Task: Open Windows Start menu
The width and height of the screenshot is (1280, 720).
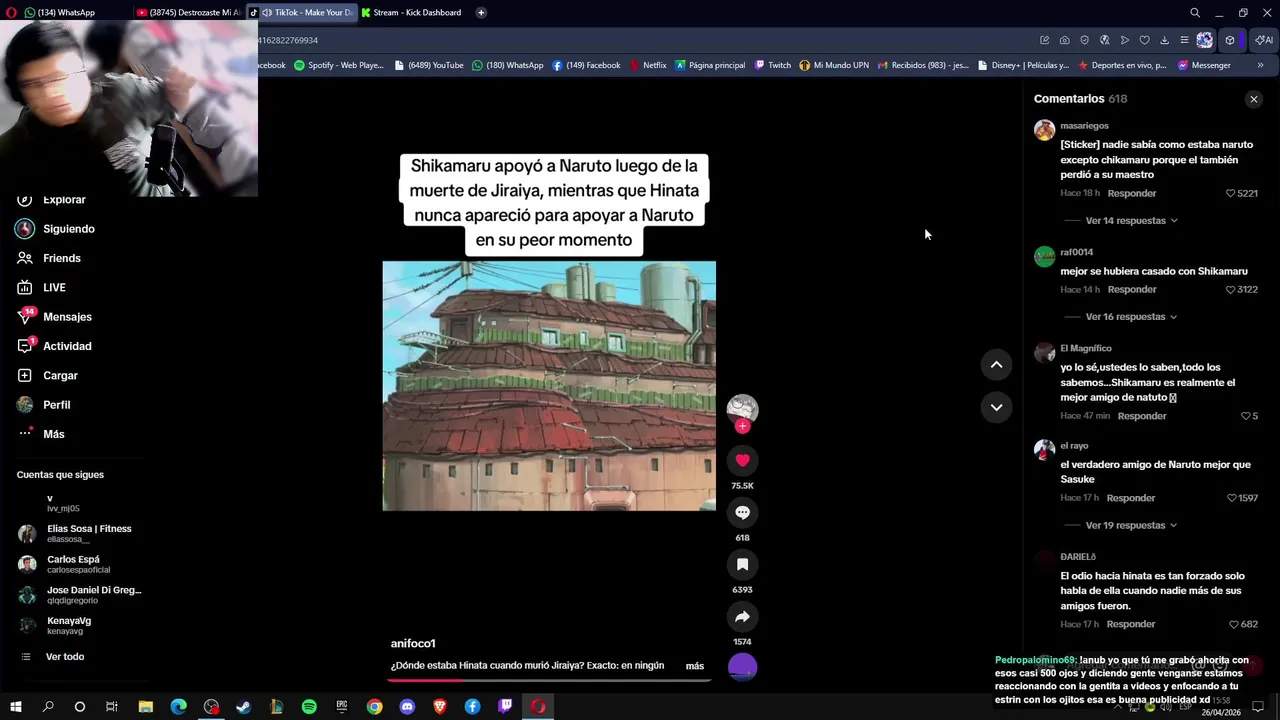Action: pyautogui.click(x=15, y=707)
